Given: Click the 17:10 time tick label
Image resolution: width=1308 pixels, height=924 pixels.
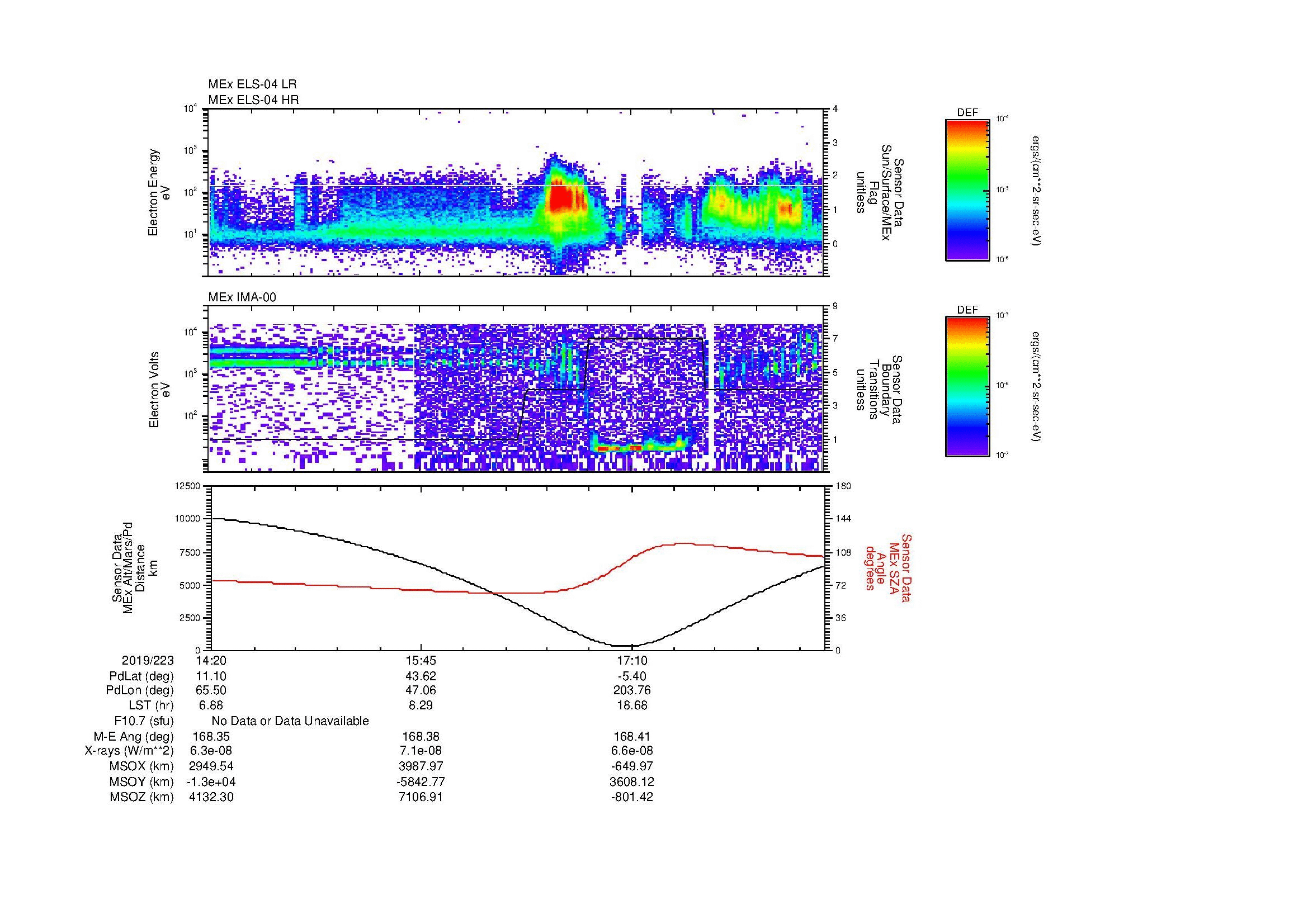Looking at the screenshot, I should [632, 660].
